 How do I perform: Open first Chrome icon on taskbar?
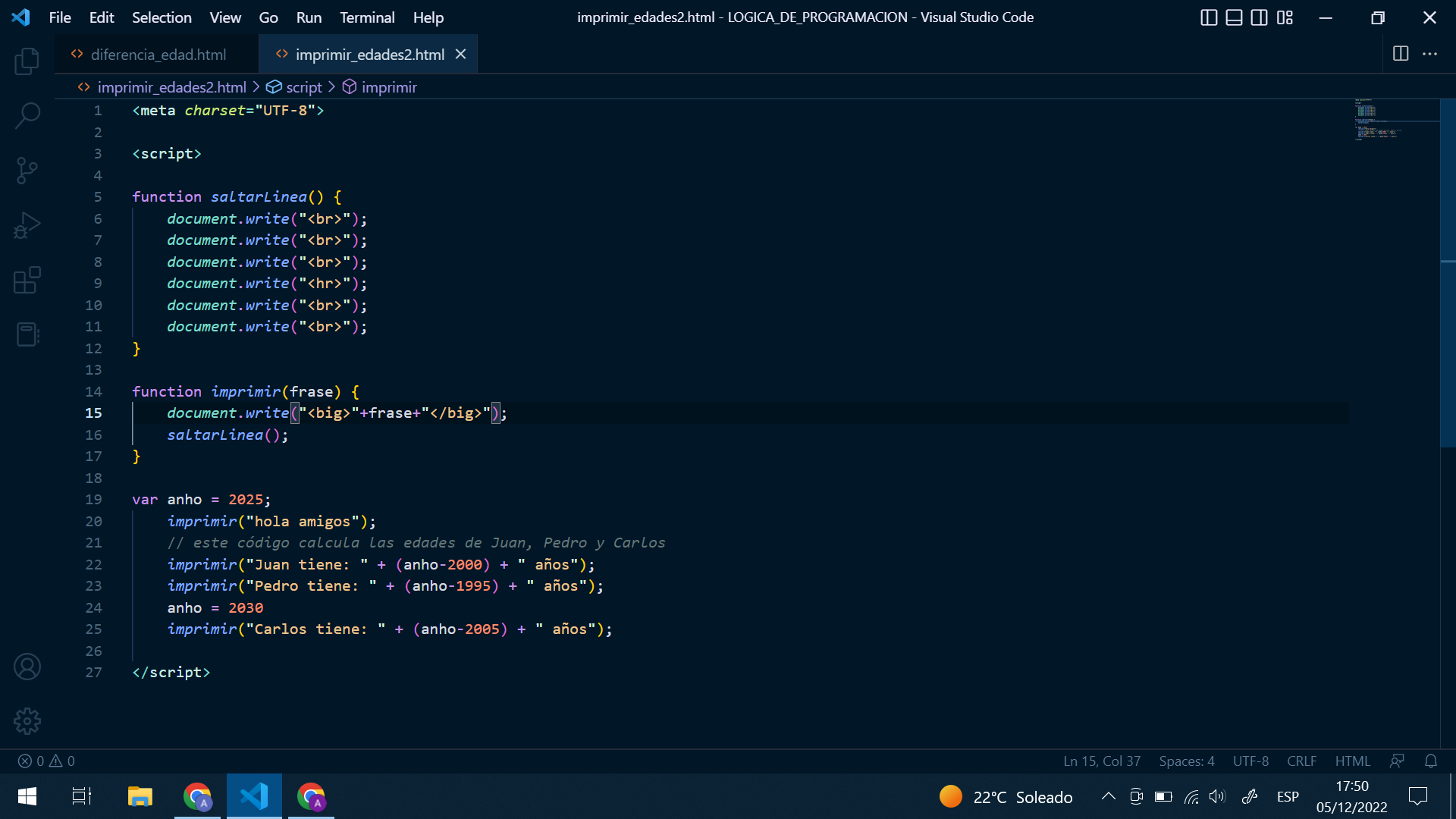(197, 796)
